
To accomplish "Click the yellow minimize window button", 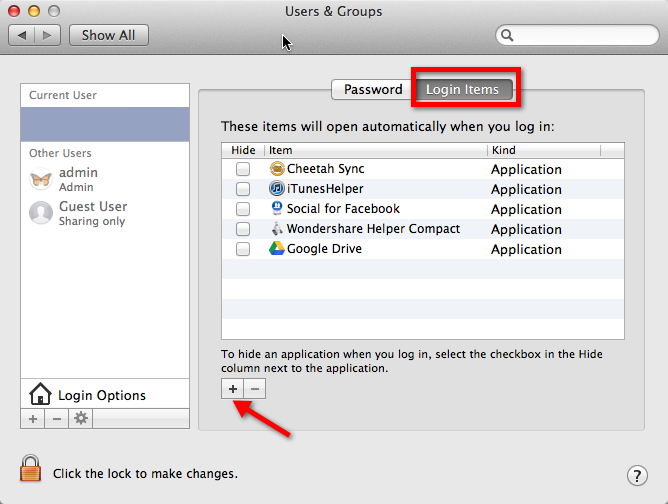I will 34,11.
